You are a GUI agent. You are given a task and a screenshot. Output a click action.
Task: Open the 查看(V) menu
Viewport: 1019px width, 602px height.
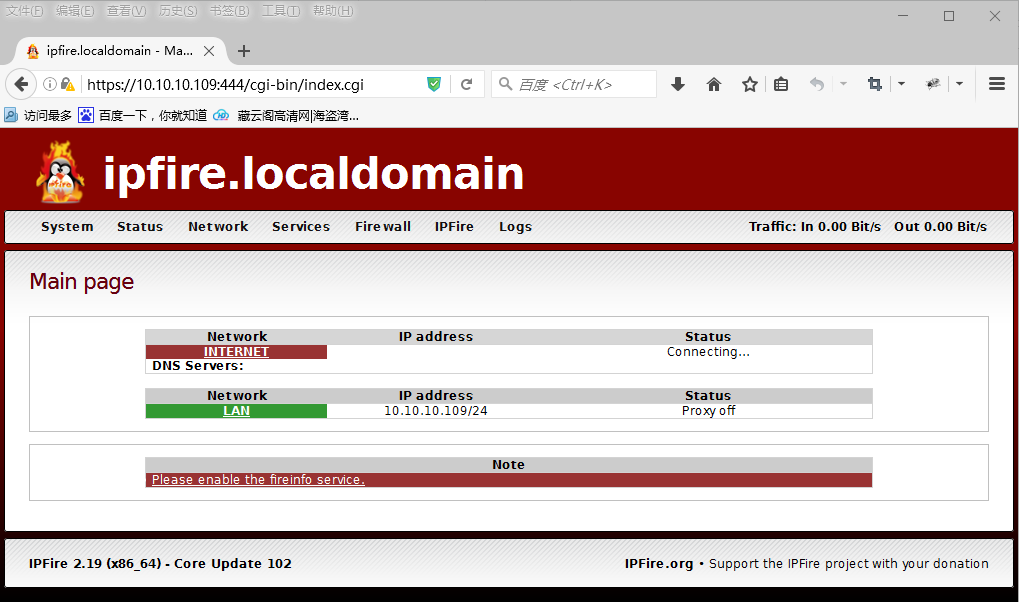[x=126, y=11]
